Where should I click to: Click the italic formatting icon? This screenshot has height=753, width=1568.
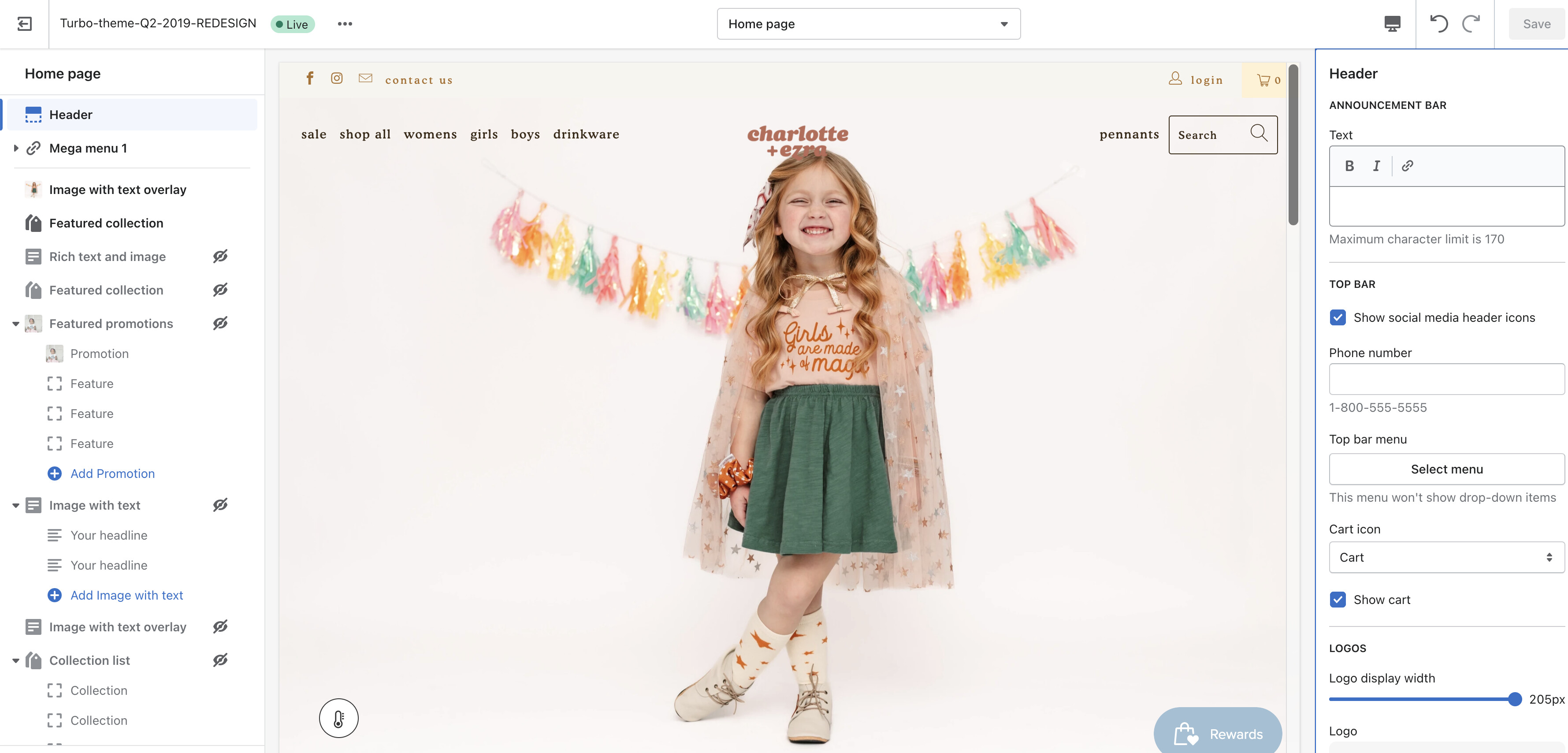pos(1376,166)
